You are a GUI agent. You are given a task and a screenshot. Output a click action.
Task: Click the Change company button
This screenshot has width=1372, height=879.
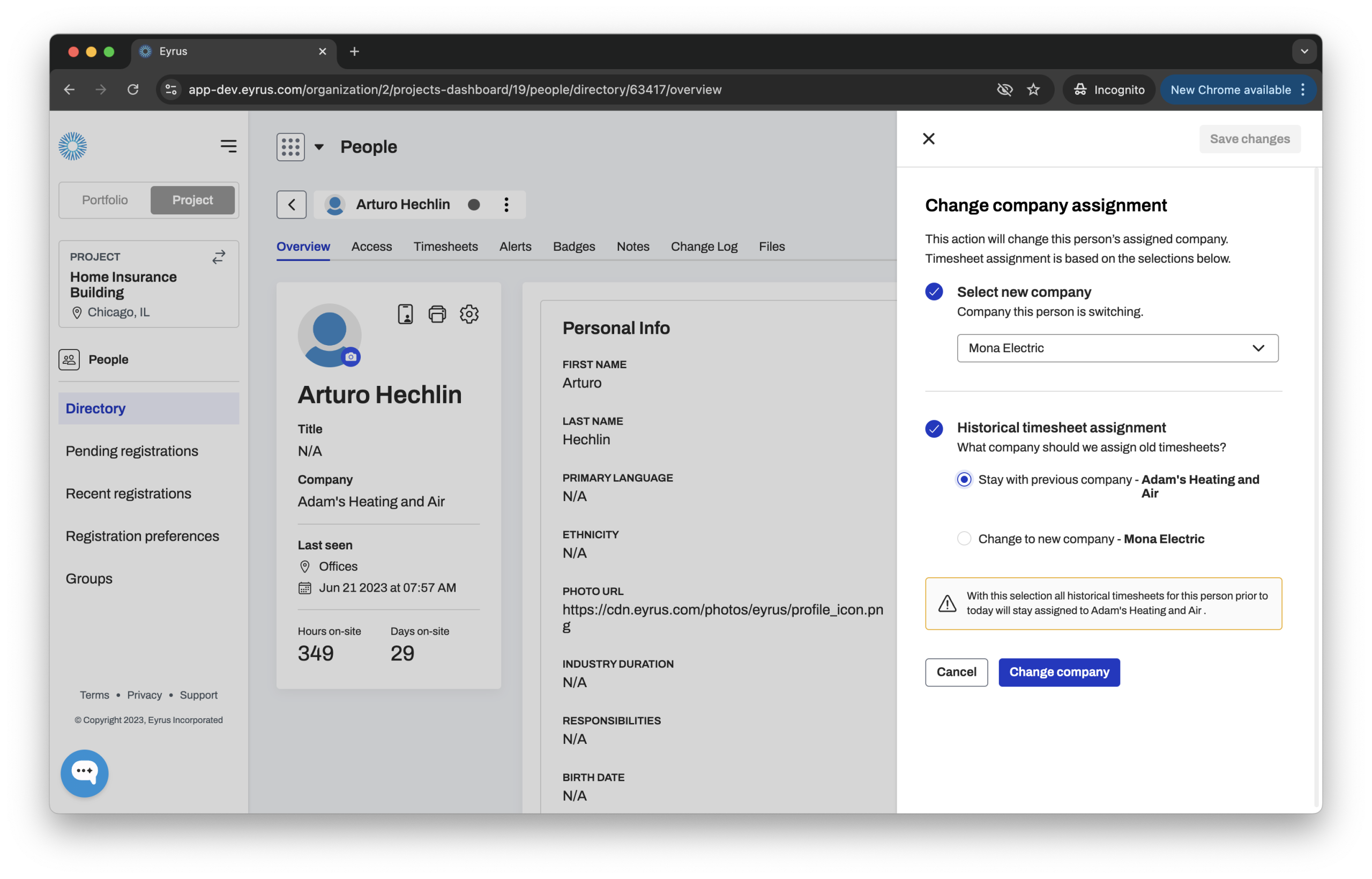[1059, 672]
